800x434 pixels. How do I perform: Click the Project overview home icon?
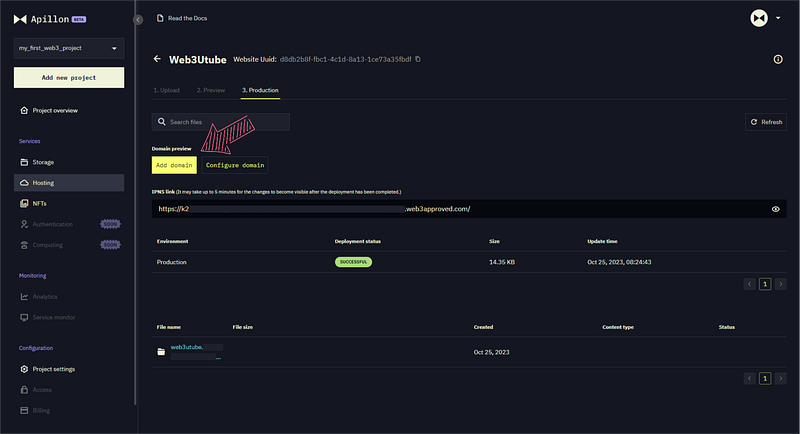24,110
